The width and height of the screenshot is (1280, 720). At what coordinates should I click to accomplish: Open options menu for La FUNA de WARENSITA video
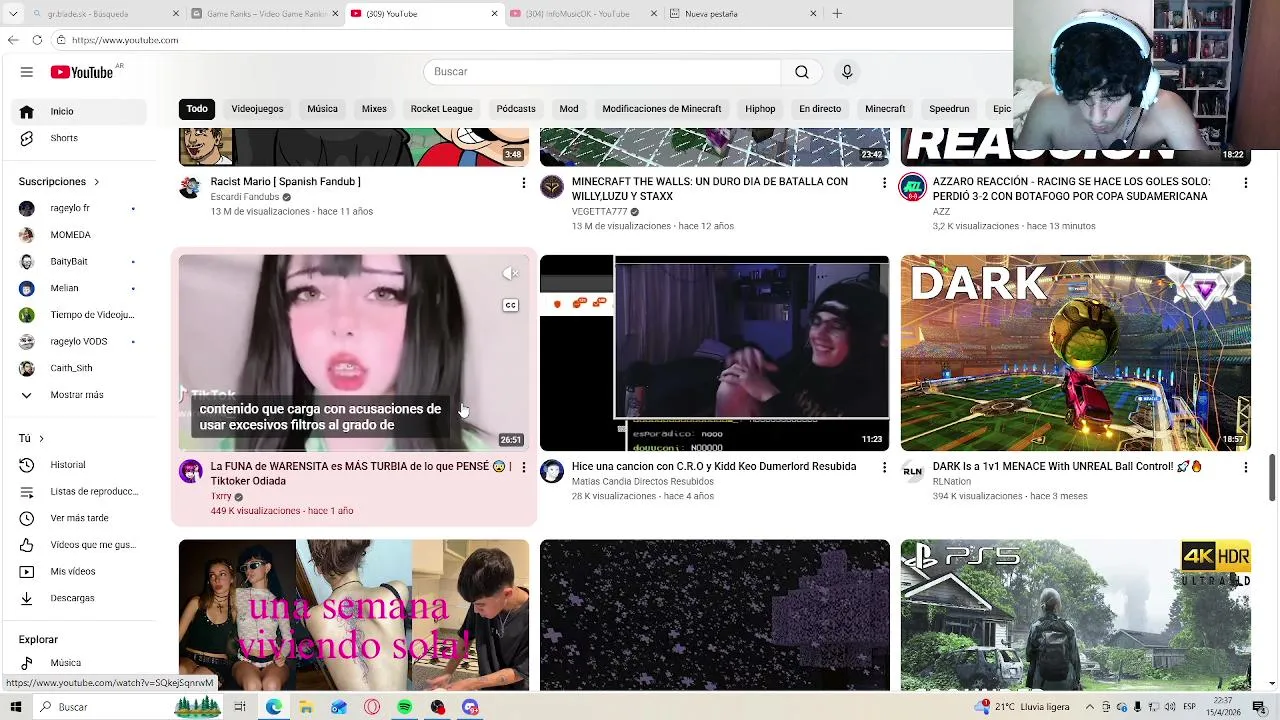(x=523, y=467)
